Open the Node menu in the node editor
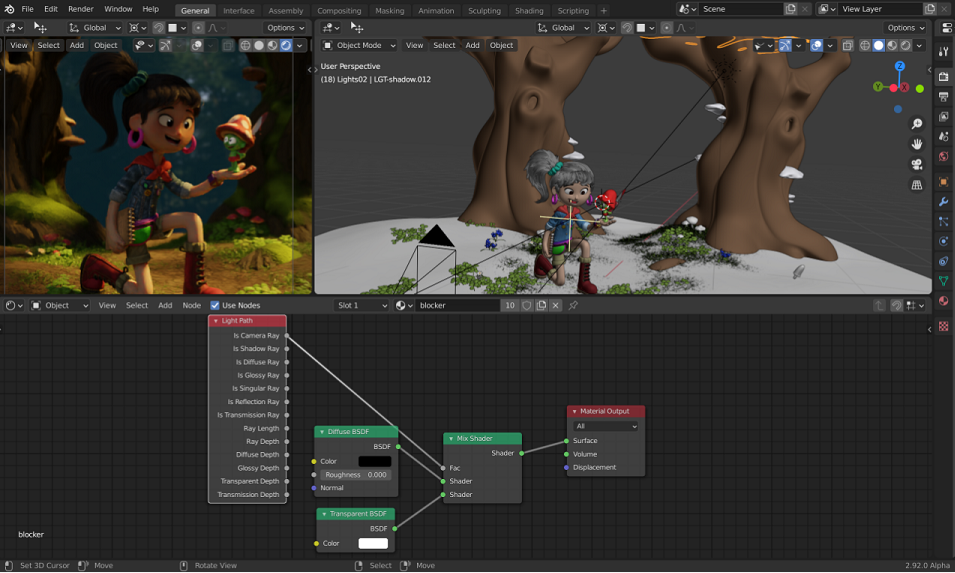Viewport: 955px width, 573px height. 191,306
